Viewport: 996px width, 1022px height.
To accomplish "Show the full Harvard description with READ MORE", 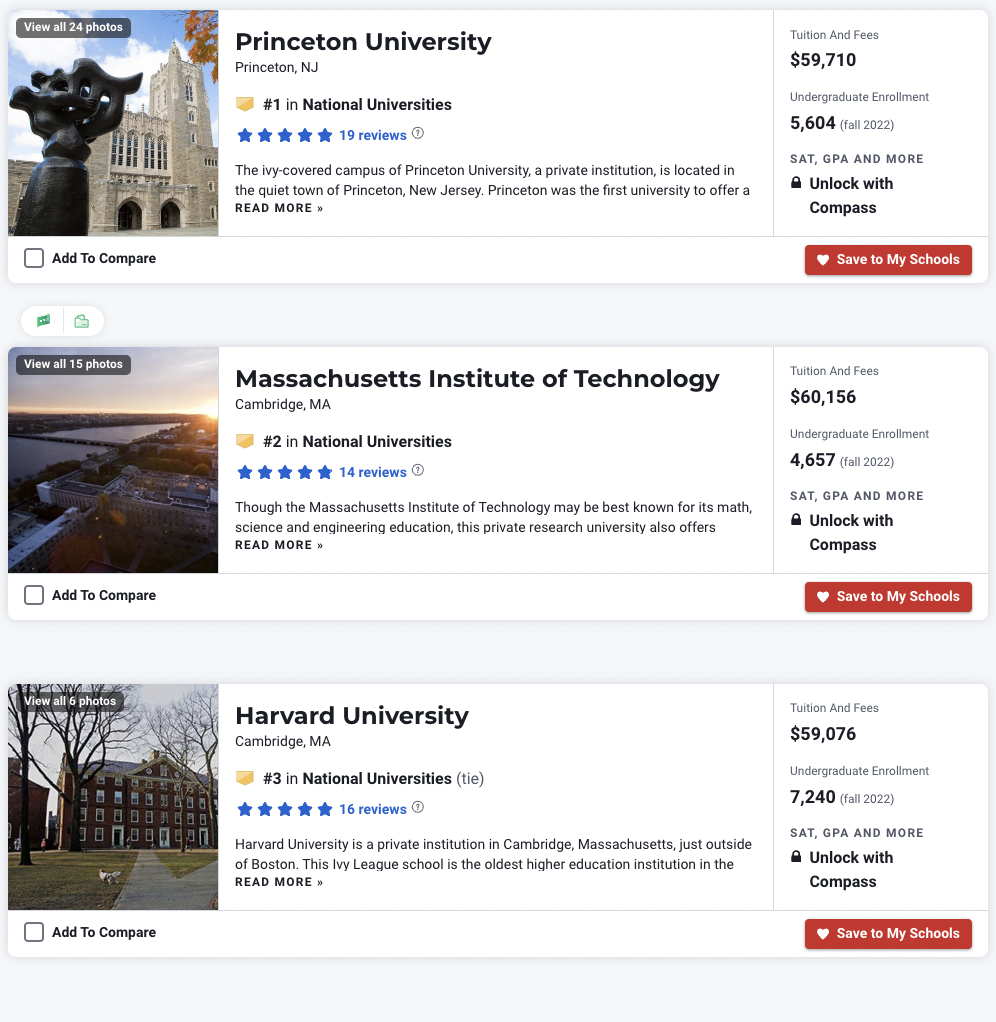I will click(279, 882).
